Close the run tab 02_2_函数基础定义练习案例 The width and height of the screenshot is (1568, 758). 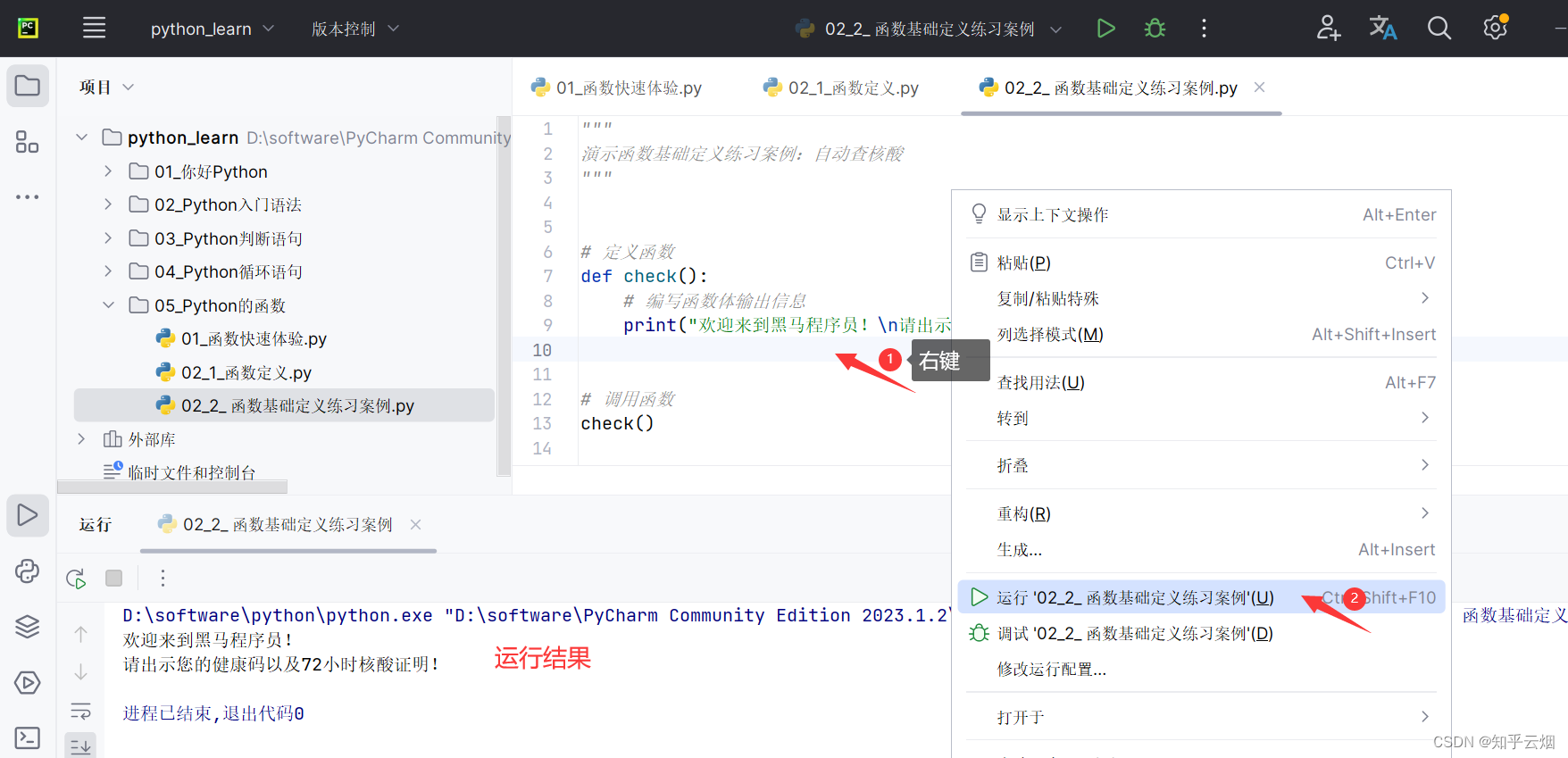click(x=415, y=524)
